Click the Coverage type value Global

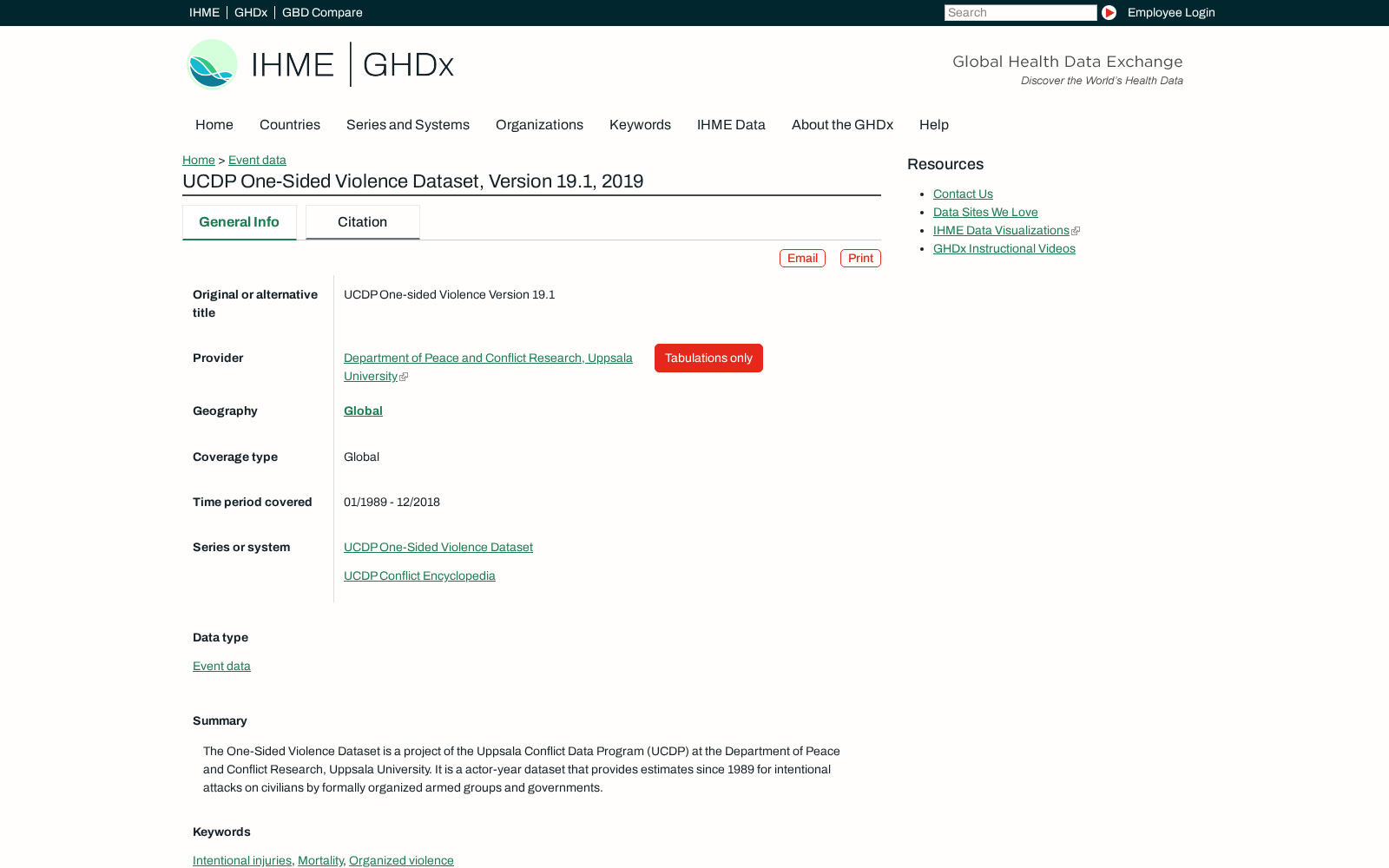coord(361,457)
